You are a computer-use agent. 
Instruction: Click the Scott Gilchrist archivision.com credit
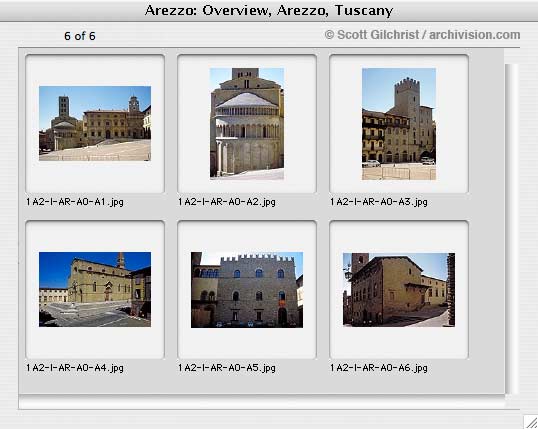[x=422, y=35]
